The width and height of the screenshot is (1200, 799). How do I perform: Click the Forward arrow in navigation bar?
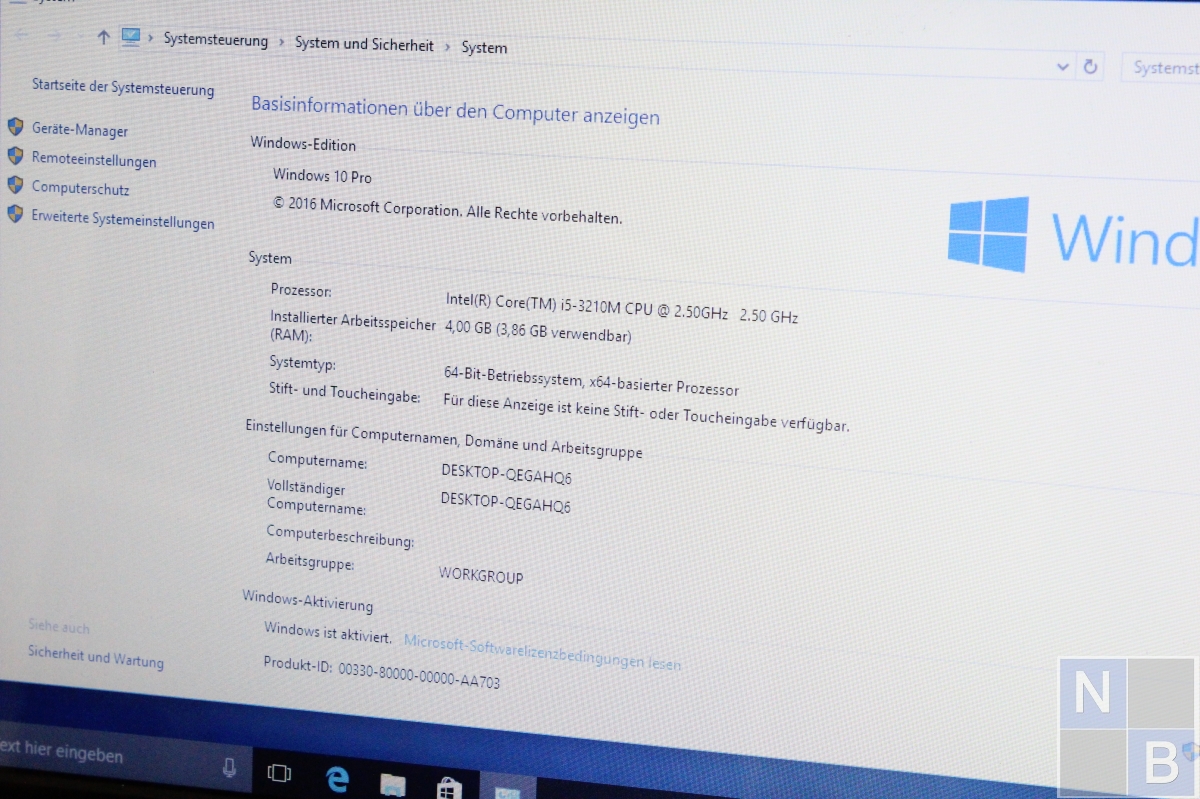click(55, 36)
